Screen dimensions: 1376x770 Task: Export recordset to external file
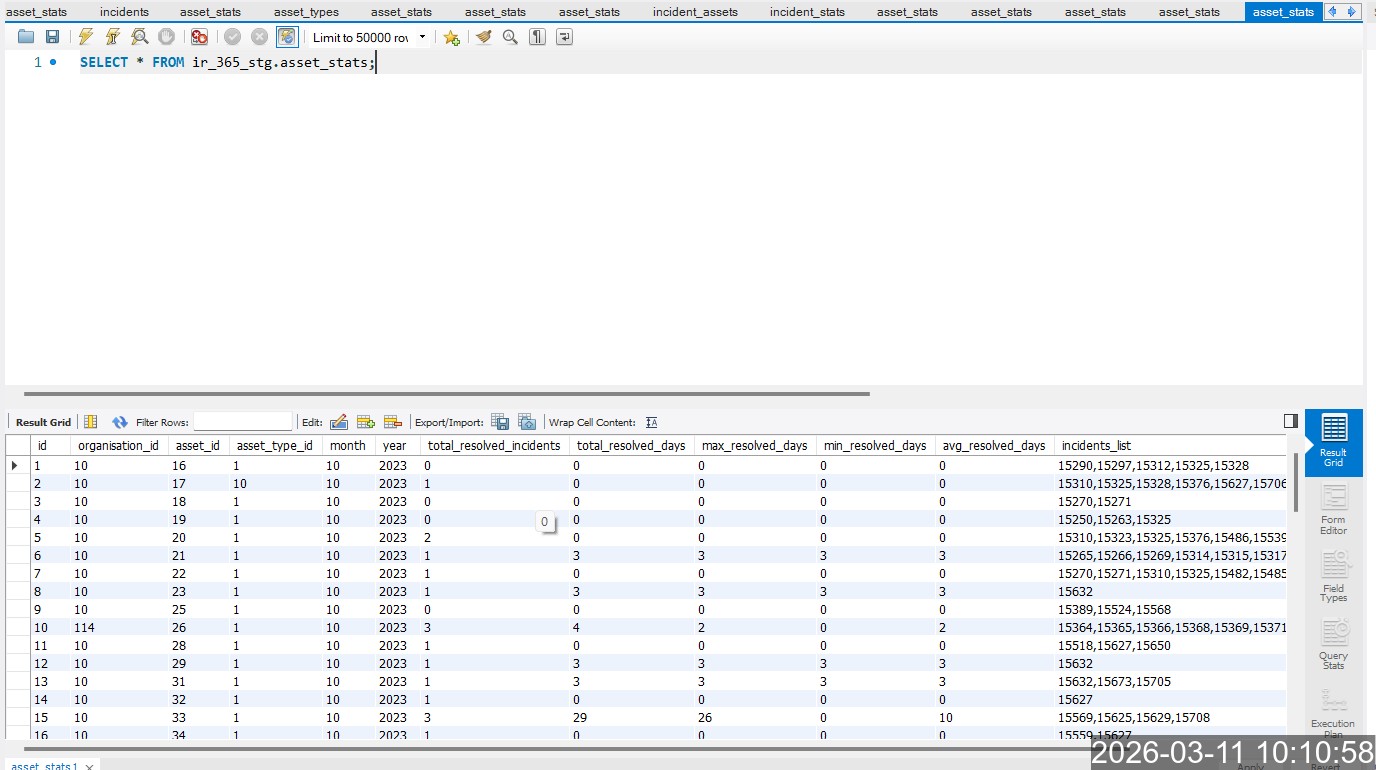pyautogui.click(x=500, y=422)
